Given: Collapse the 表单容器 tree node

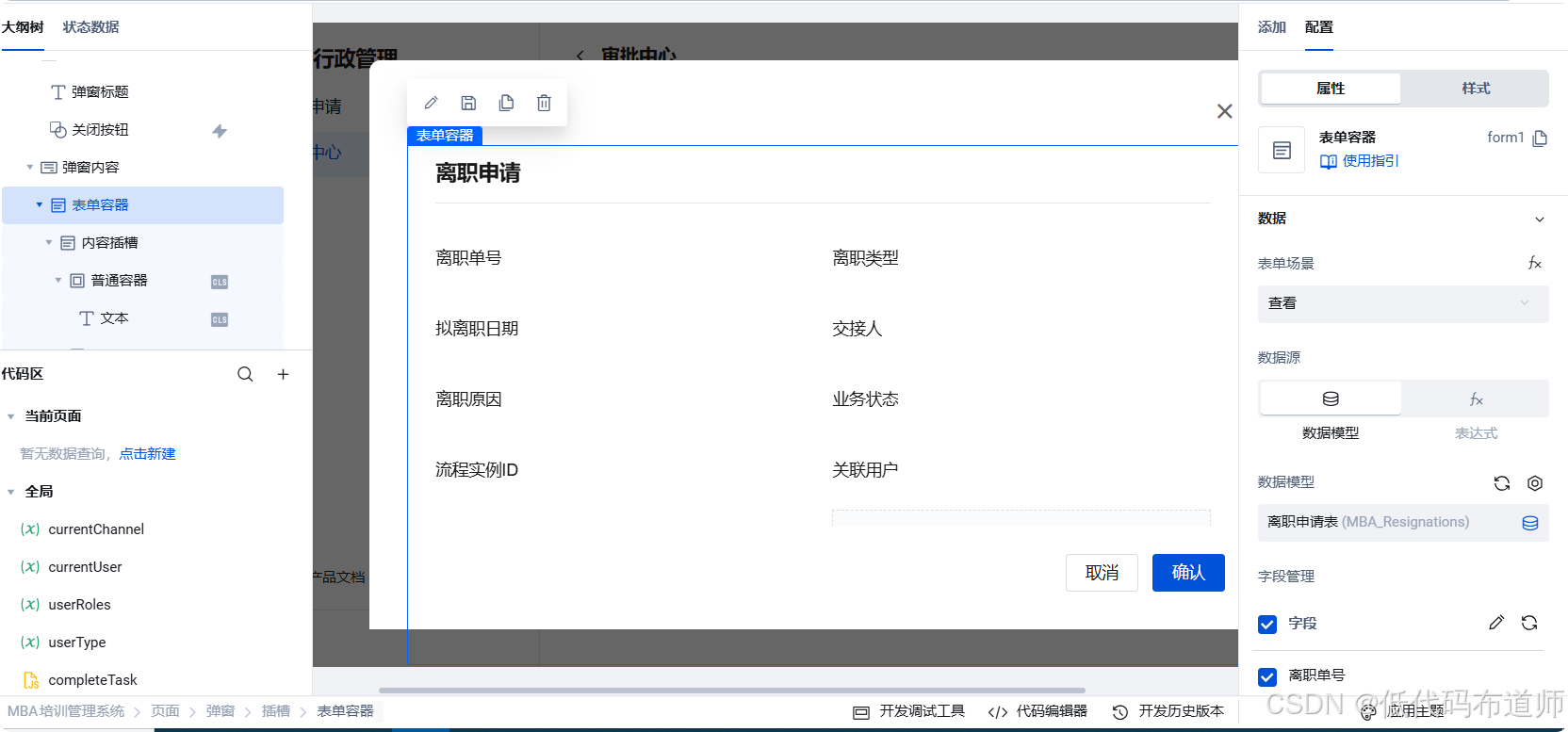Looking at the screenshot, I should pyautogui.click(x=40, y=204).
